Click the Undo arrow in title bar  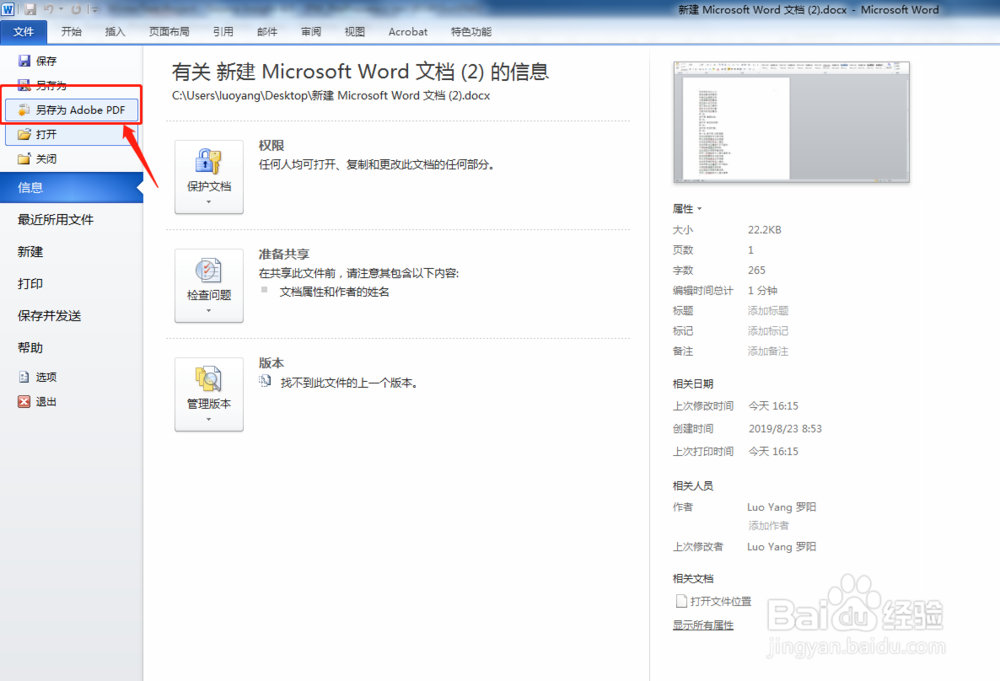48,10
